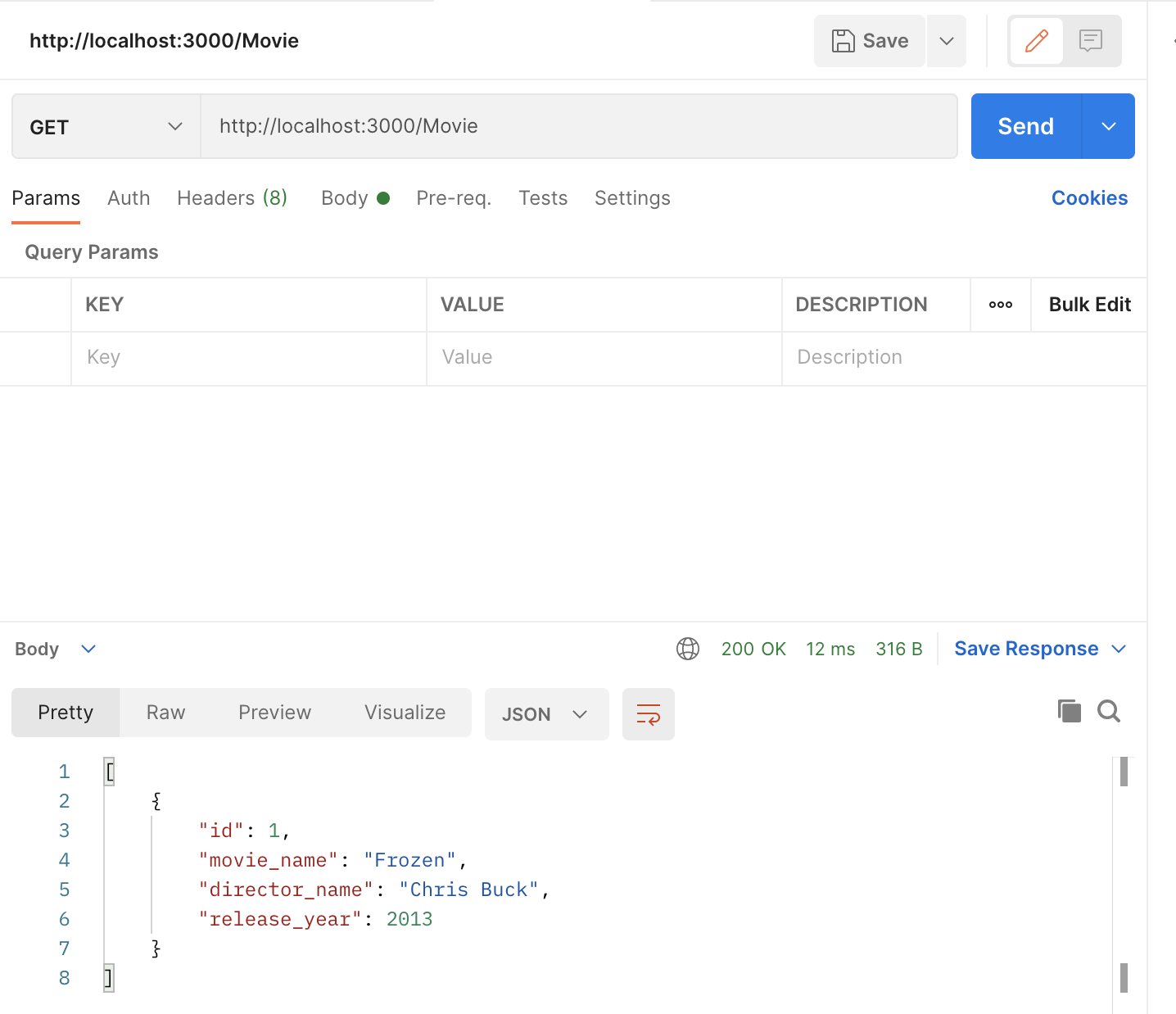Viewport: 1176px width, 1014px height.
Task: Click the "Chris Buck" value
Action: point(468,890)
